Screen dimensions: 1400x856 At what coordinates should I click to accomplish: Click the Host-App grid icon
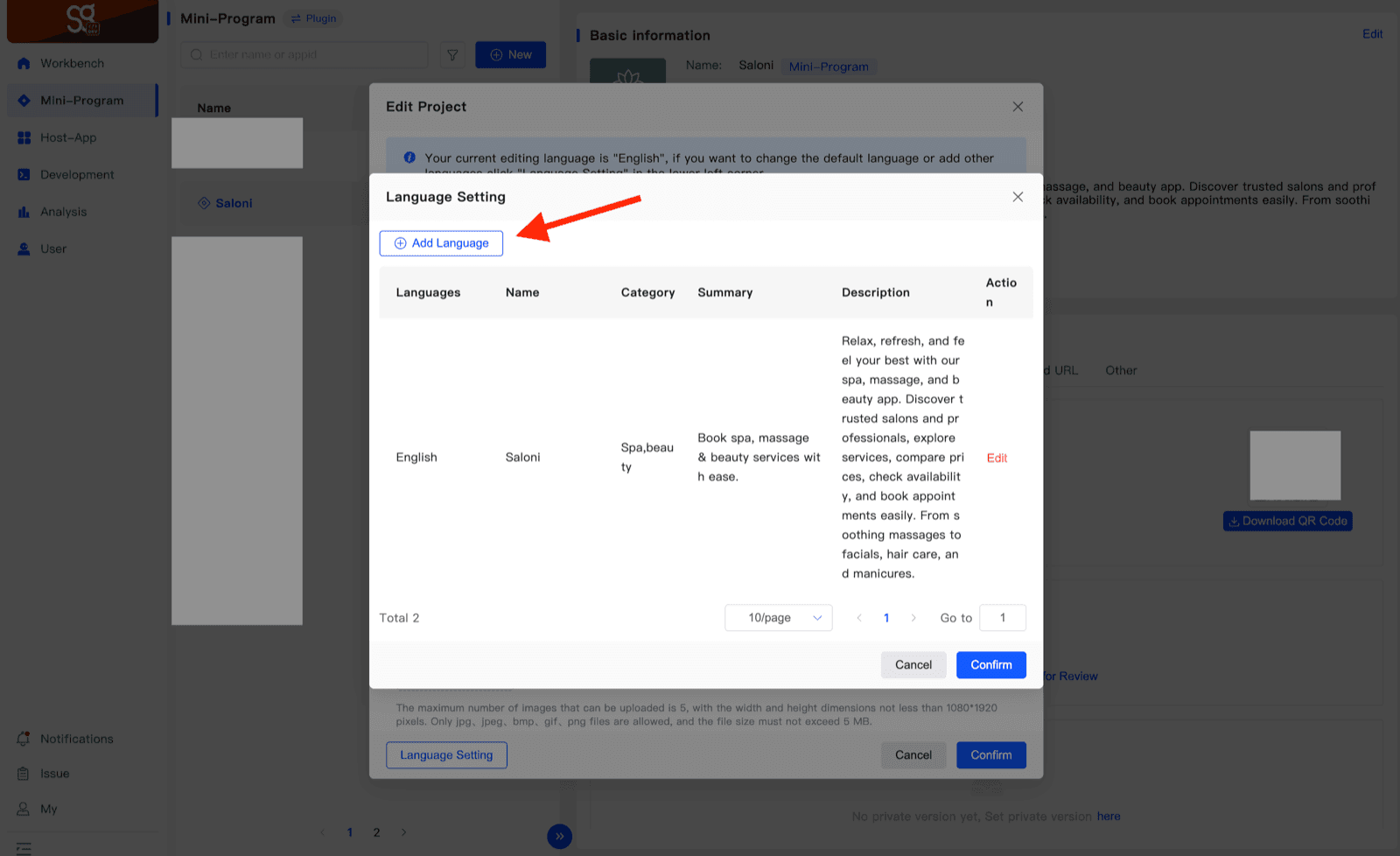(24, 138)
